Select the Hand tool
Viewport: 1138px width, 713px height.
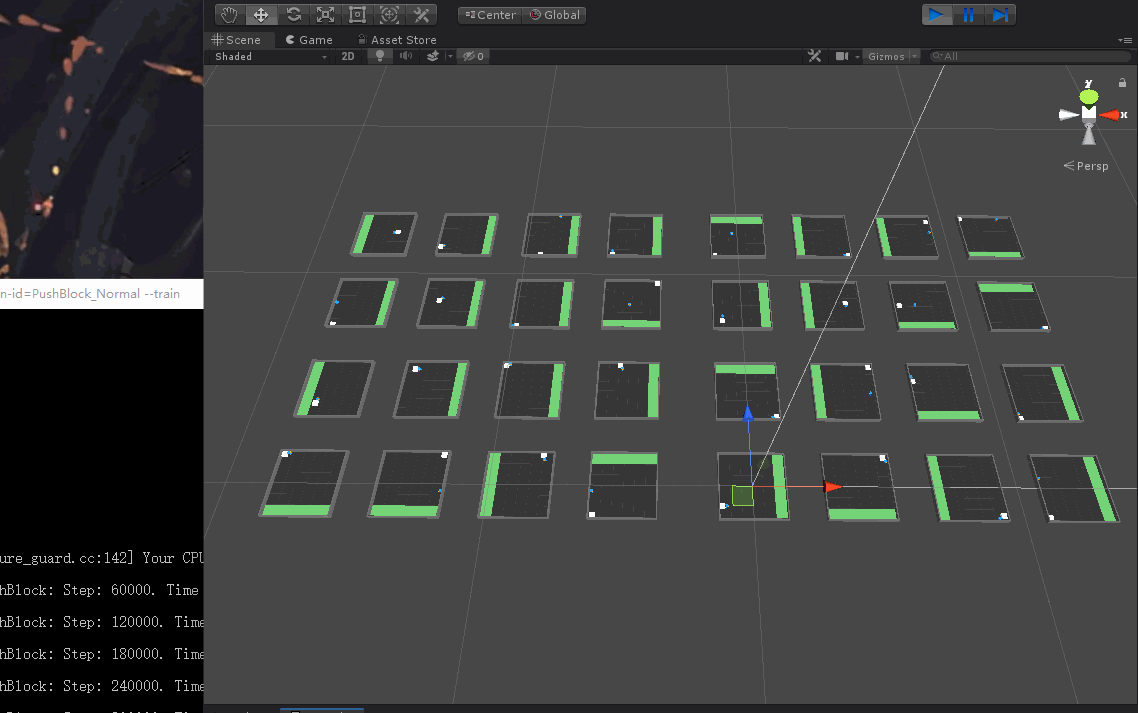(229, 15)
